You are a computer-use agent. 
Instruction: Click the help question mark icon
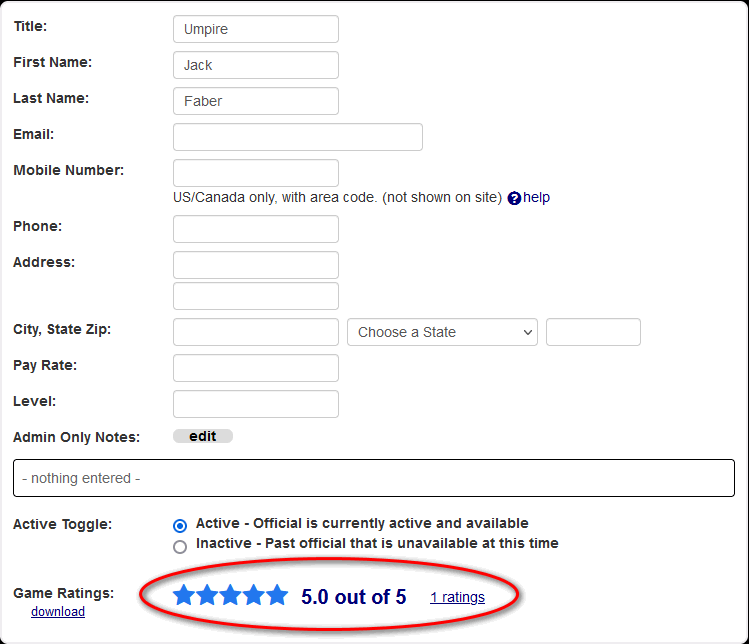pyautogui.click(x=514, y=198)
